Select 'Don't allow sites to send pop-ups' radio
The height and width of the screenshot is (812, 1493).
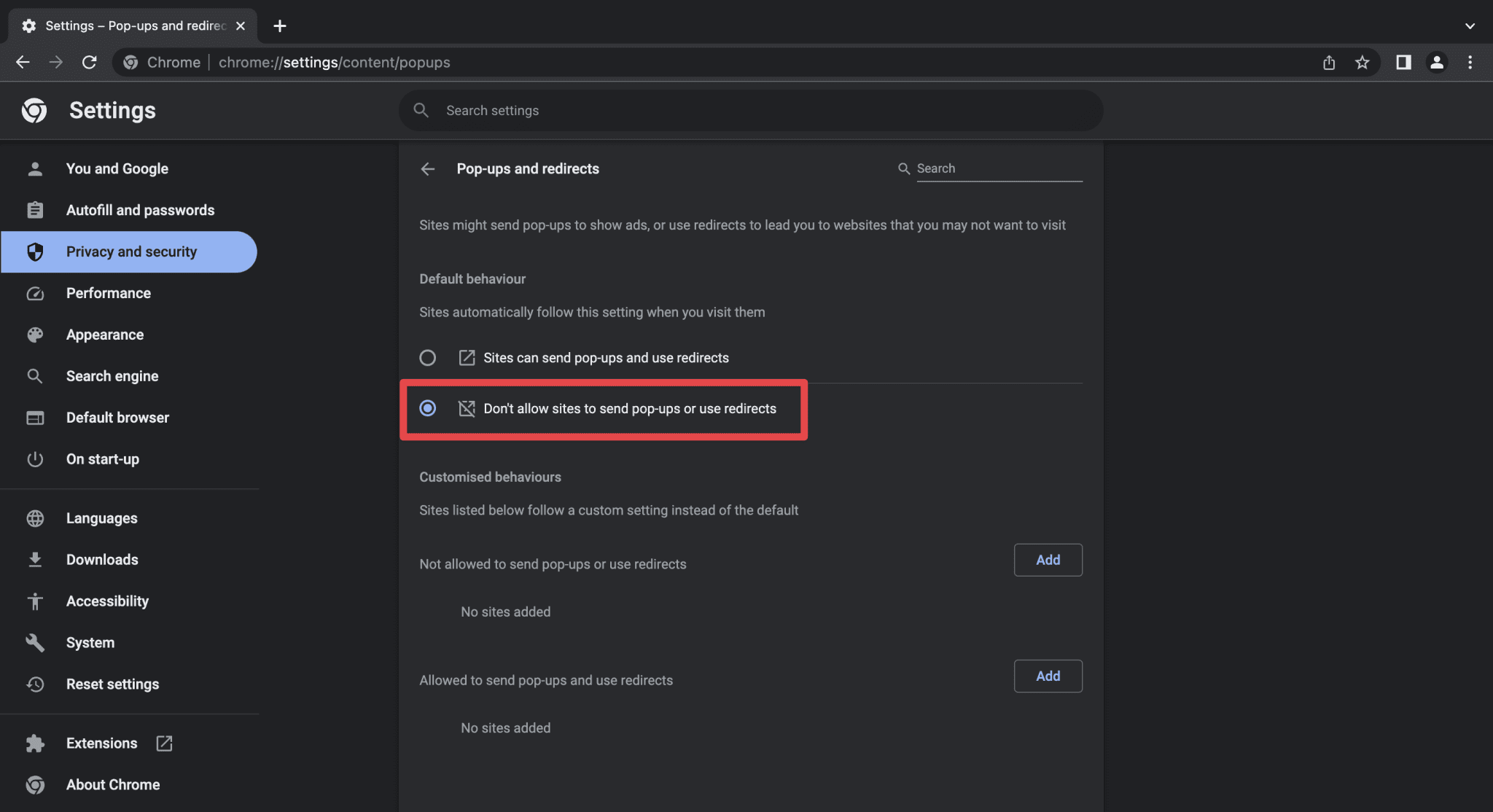click(x=428, y=408)
